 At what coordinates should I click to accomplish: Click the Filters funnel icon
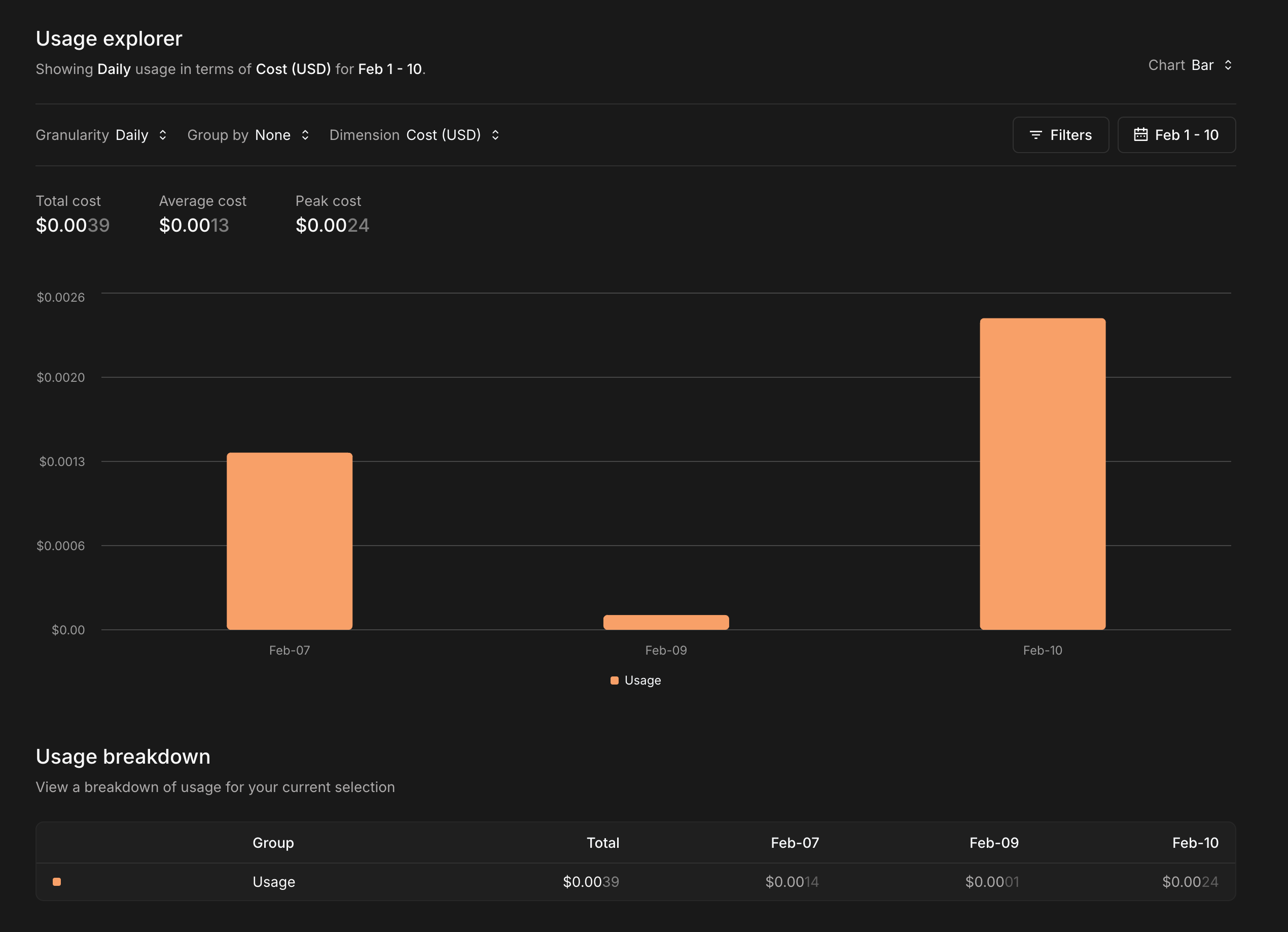tap(1035, 135)
